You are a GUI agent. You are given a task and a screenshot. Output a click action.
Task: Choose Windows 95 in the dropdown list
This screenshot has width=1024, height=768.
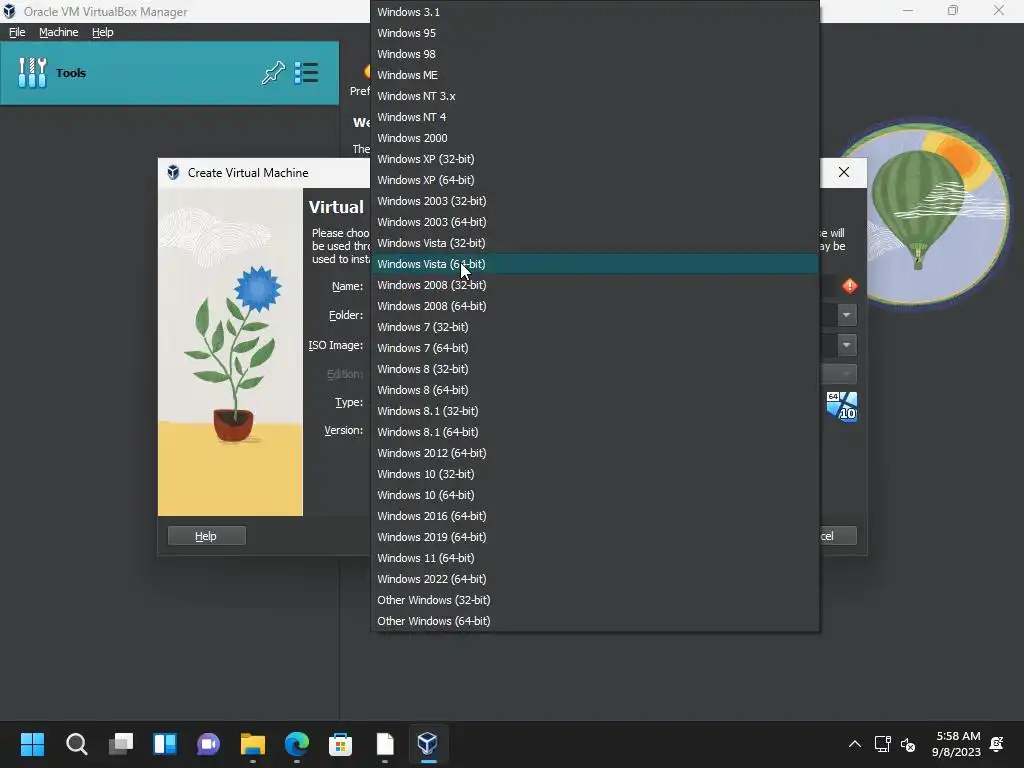click(595, 33)
